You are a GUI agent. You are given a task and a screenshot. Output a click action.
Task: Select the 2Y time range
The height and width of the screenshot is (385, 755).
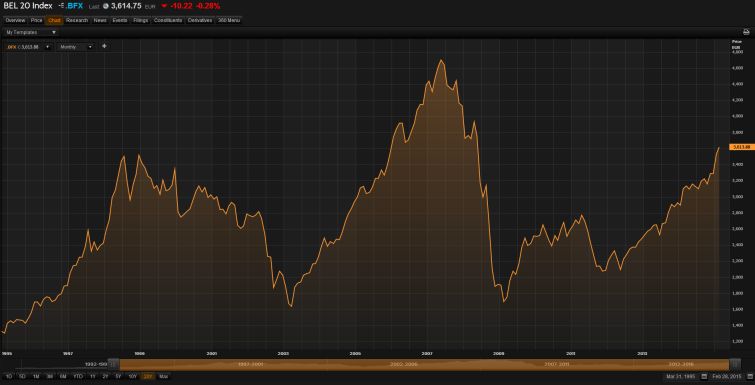[x=105, y=376]
